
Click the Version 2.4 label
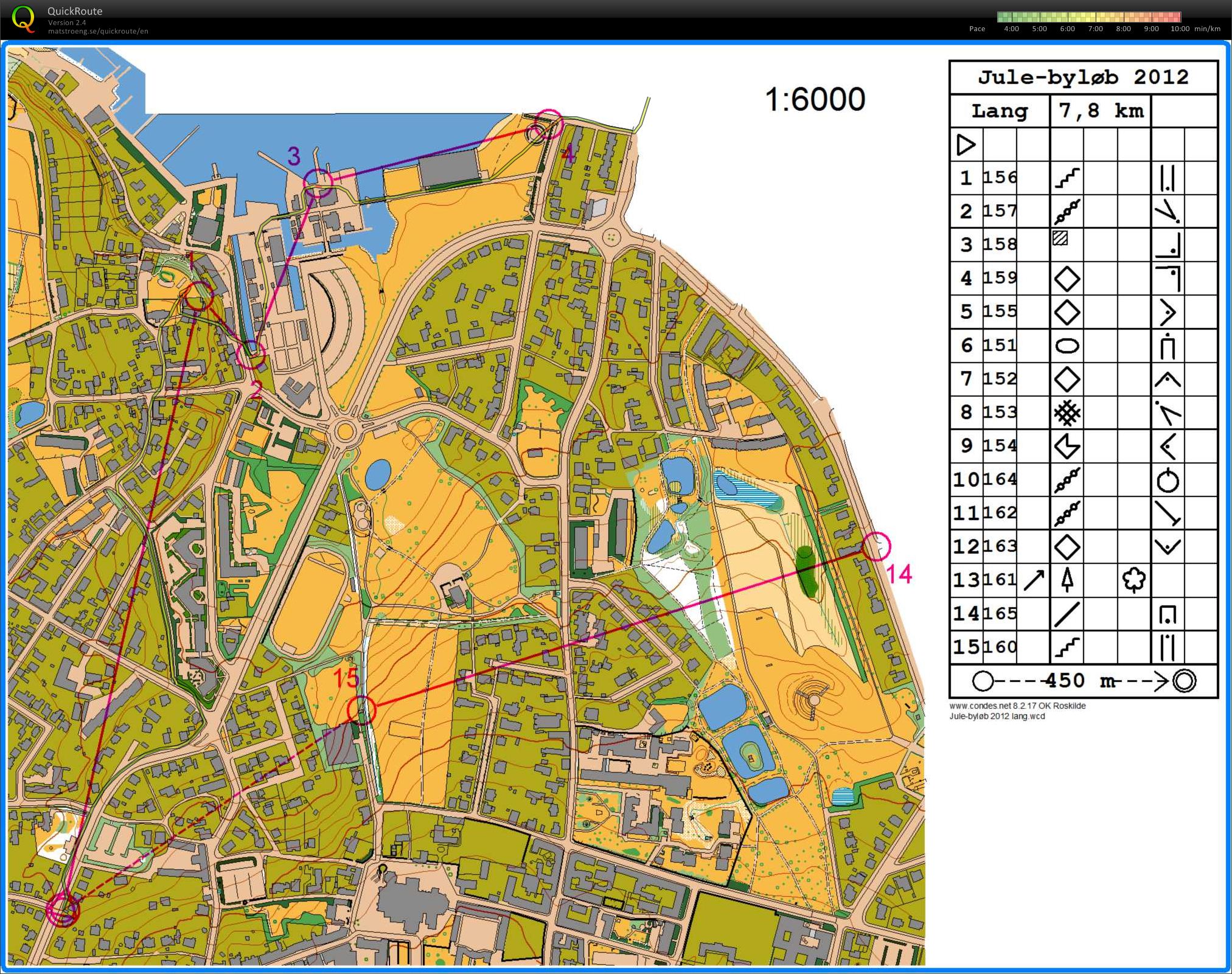click(67, 23)
